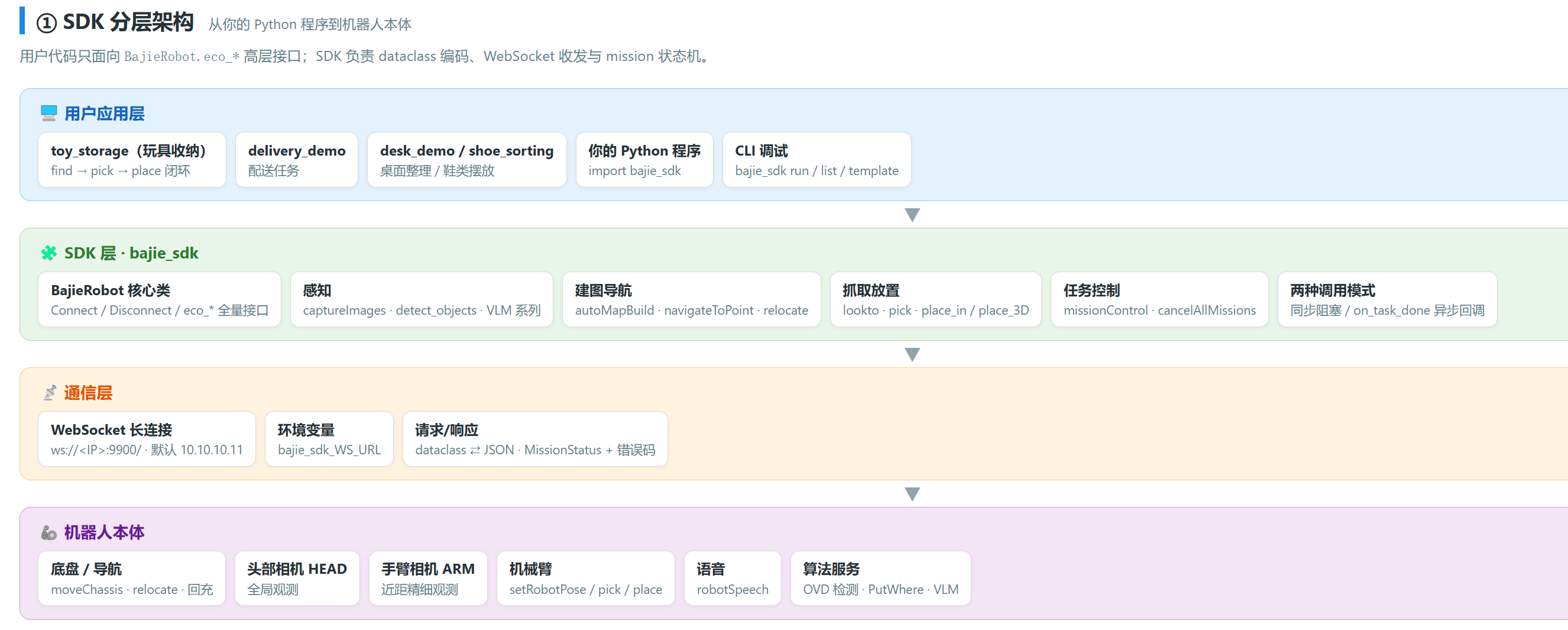Click text 'setRobotPose / pick / place'

(x=585, y=589)
